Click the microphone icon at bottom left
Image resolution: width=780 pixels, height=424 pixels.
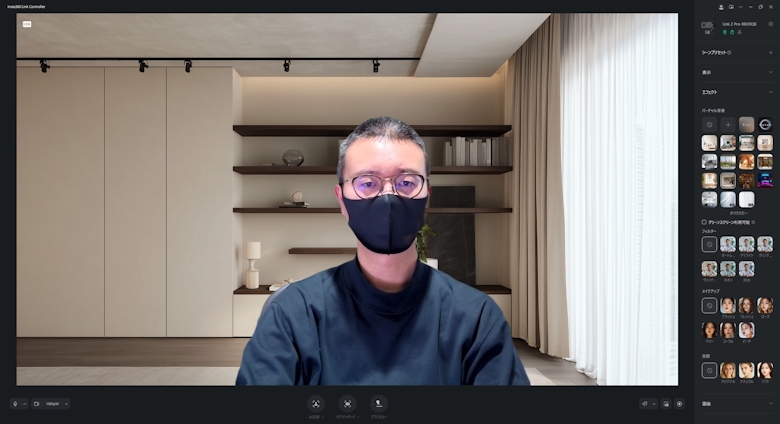point(15,404)
